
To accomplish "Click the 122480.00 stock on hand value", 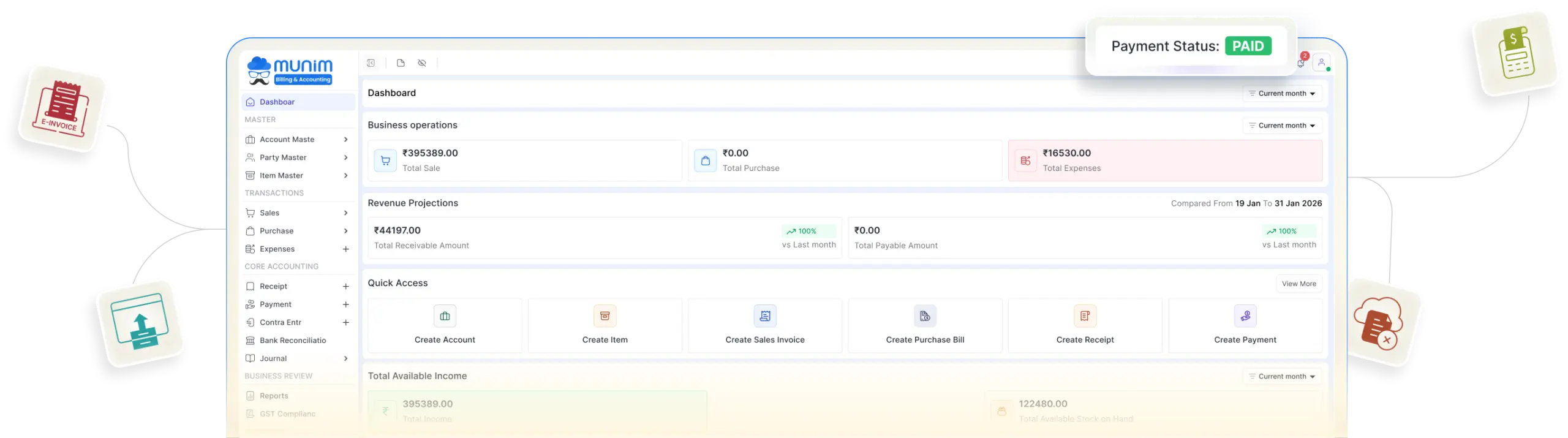I will pos(1042,404).
